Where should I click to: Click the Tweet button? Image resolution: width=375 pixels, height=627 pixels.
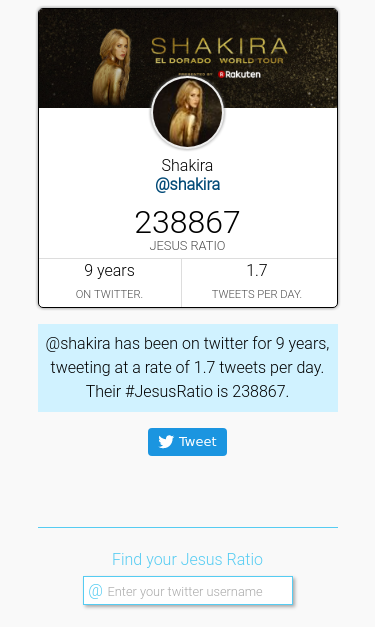(x=188, y=442)
